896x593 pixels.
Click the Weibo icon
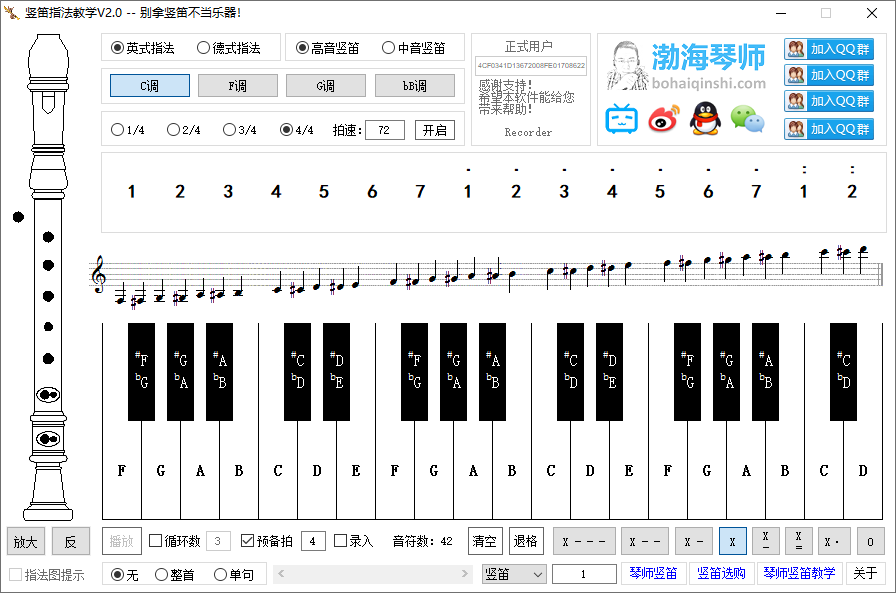coord(663,118)
